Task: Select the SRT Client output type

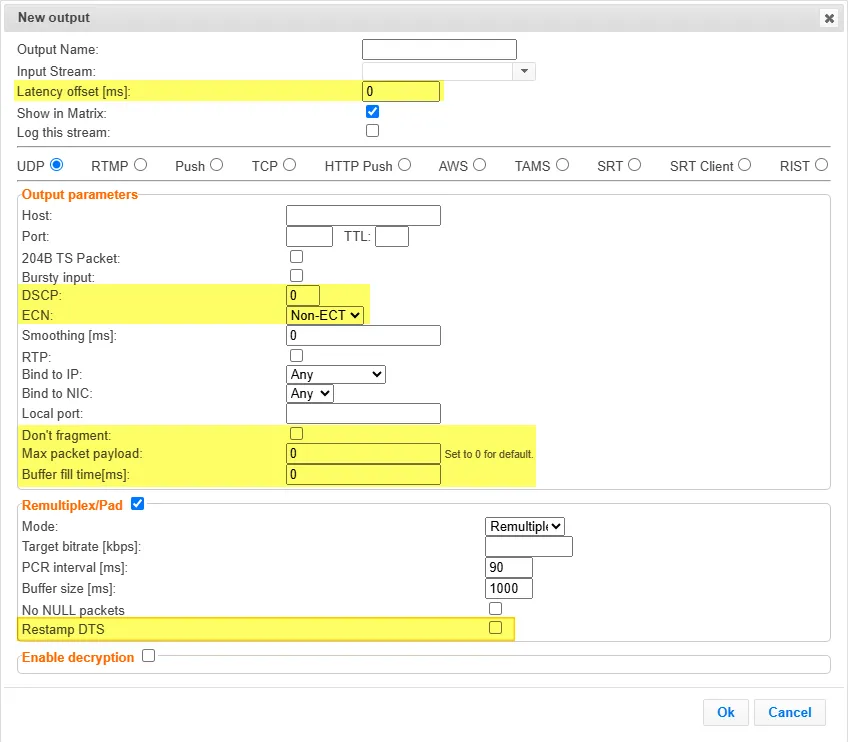Action: pyautogui.click(x=745, y=164)
